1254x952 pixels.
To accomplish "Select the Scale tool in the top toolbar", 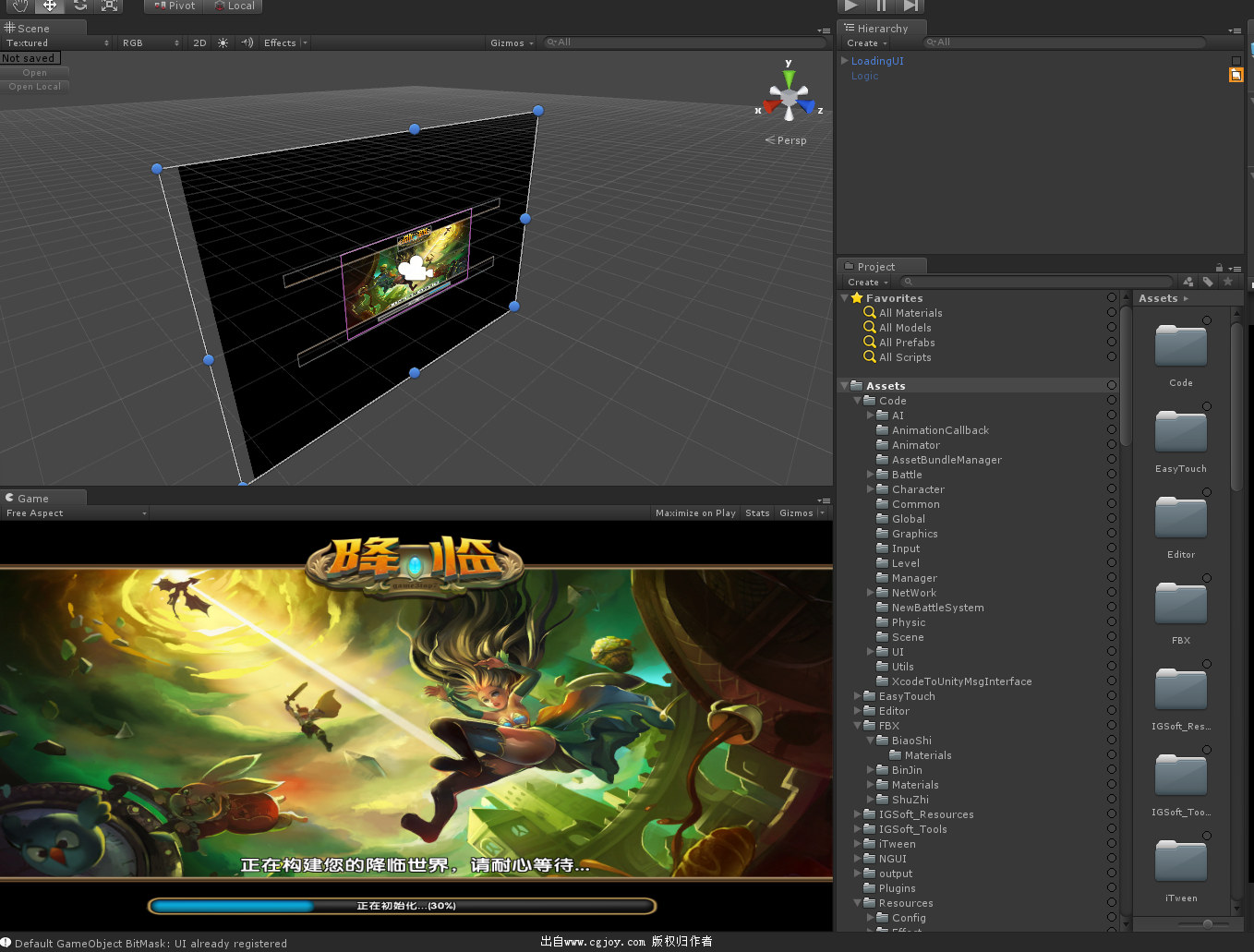I will [109, 6].
